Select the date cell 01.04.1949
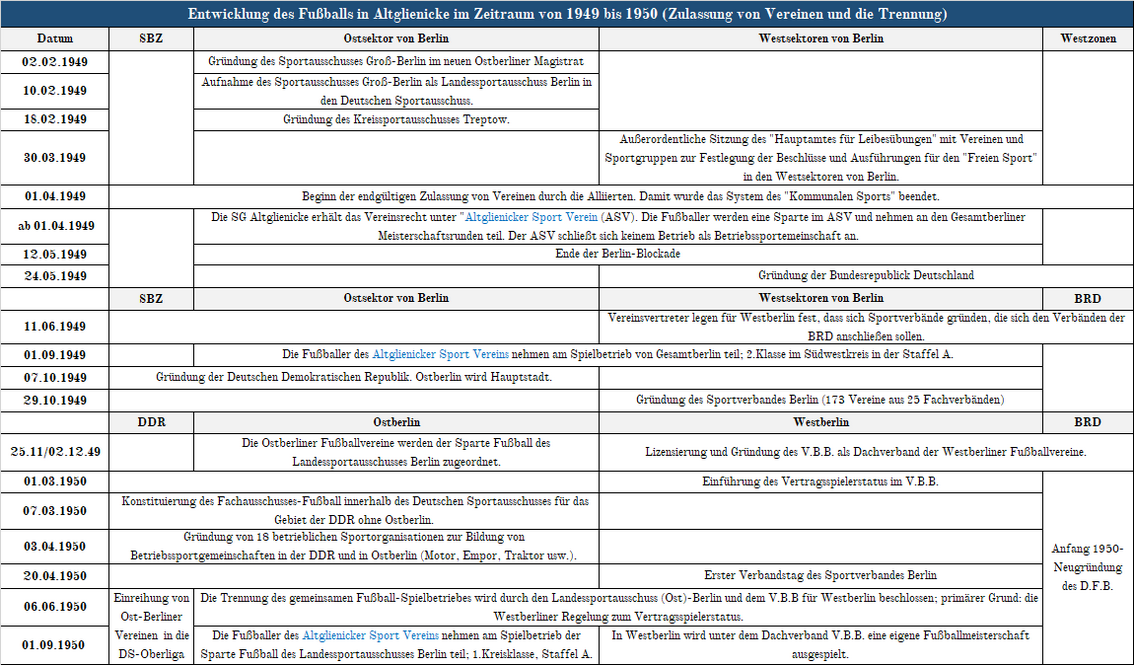The height and width of the screenshot is (665, 1134). (x=55, y=197)
